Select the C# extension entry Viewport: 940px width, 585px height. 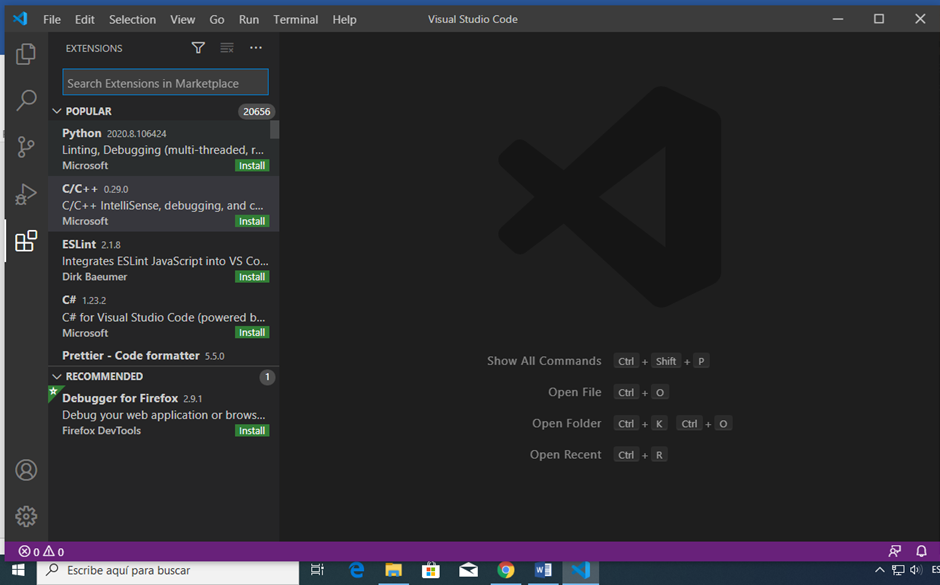click(163, 316)
